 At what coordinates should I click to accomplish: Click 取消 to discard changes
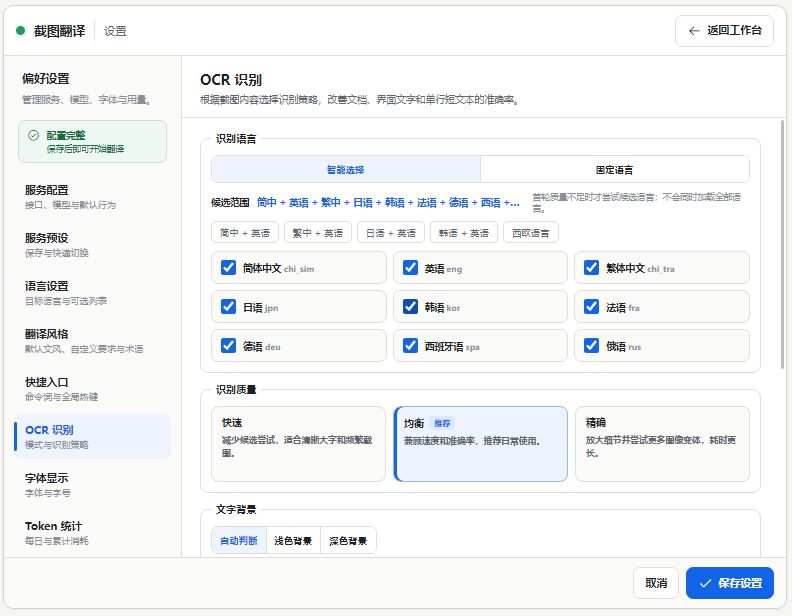656,583
